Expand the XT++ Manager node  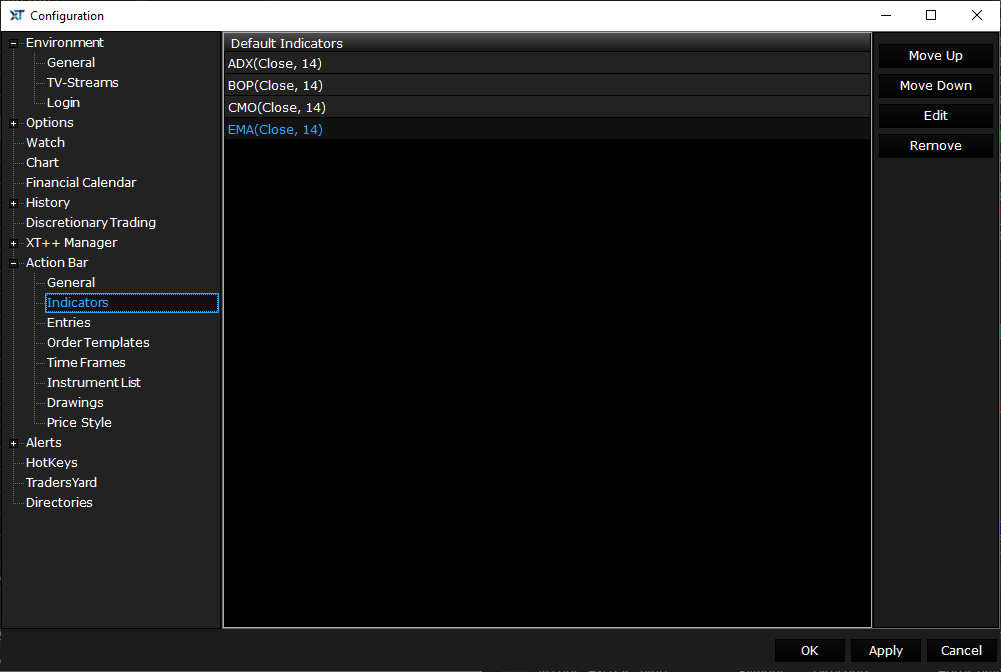[x=13, y=243]
